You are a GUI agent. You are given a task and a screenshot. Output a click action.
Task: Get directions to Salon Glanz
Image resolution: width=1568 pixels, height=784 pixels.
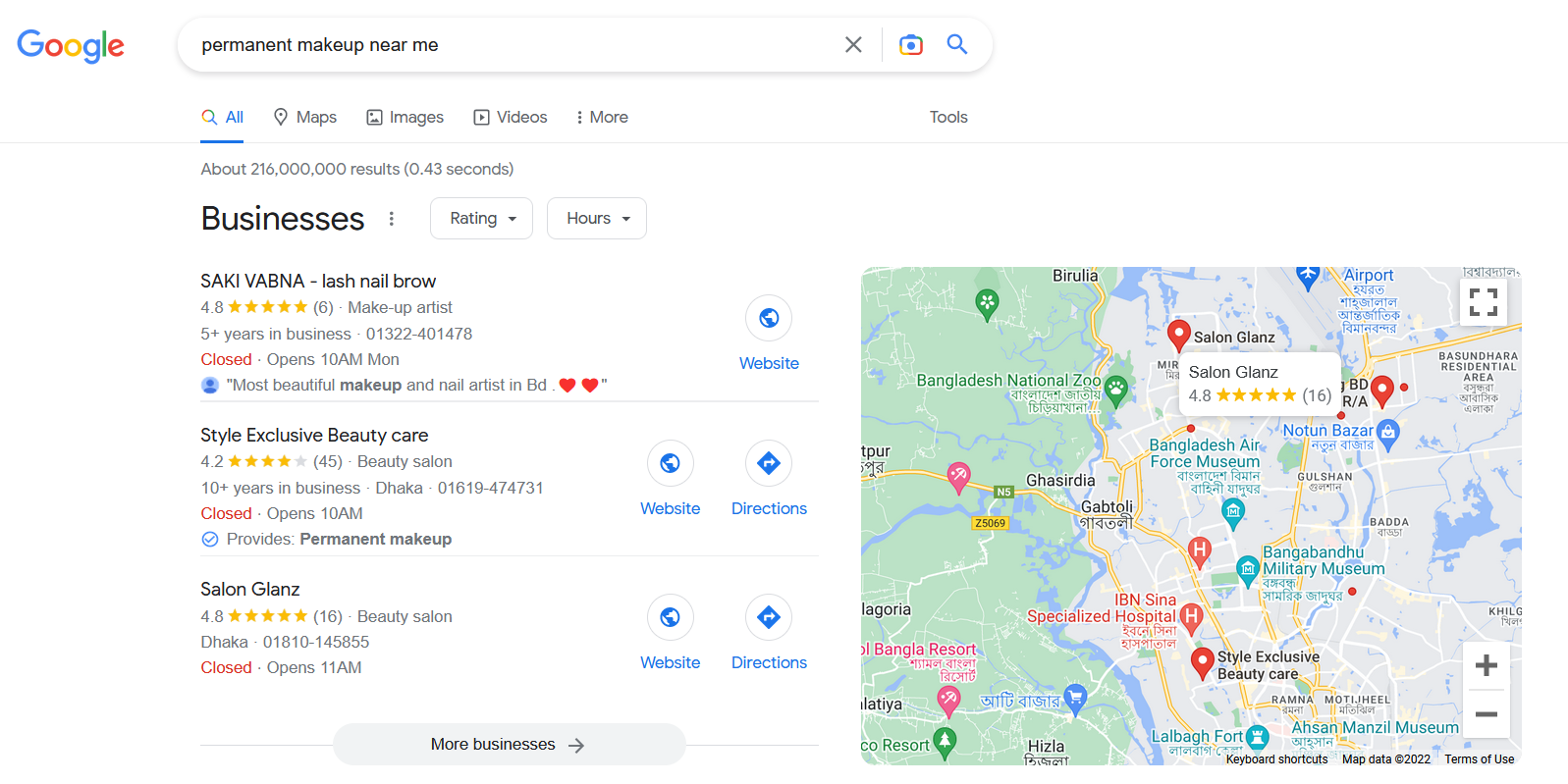tap(769, 617)
